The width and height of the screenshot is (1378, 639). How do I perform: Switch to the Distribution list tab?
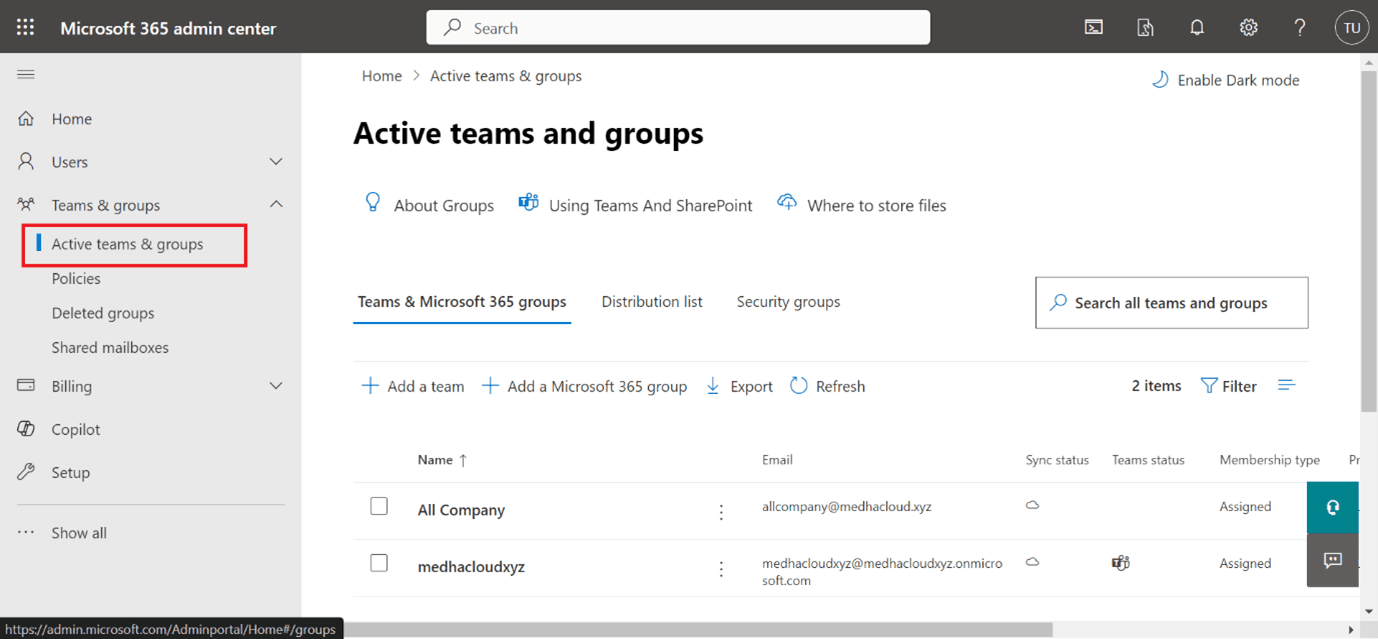[652, 301]
